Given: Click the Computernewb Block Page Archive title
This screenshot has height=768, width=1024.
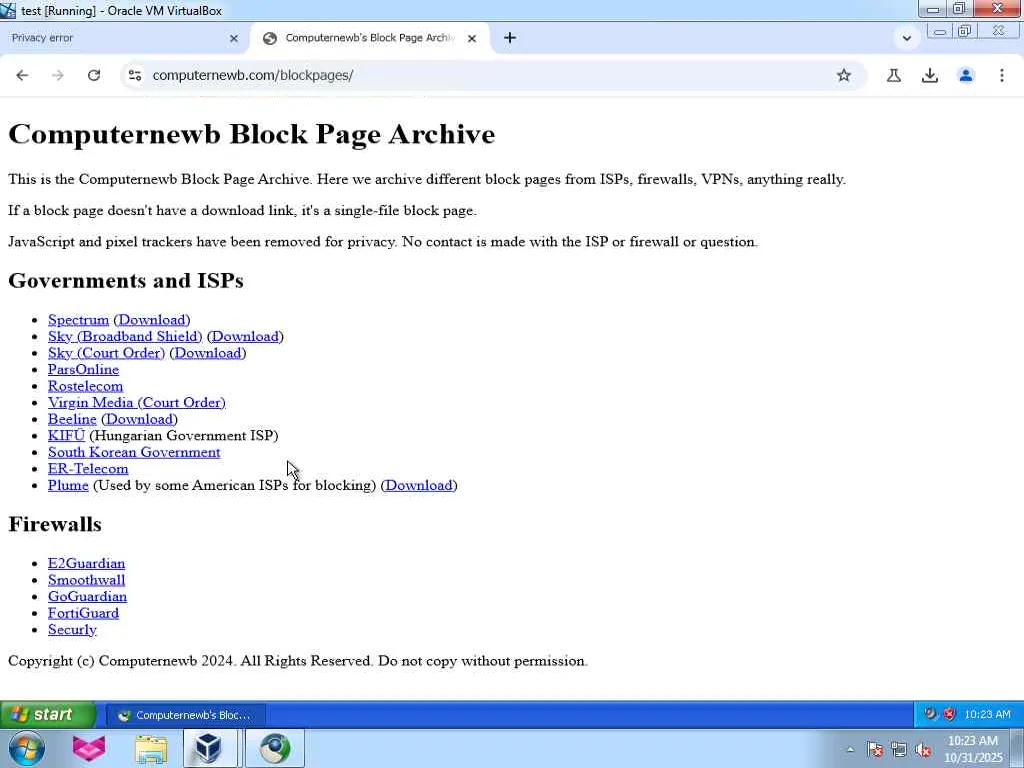Looking at the screenshot, I should [252, 135].
